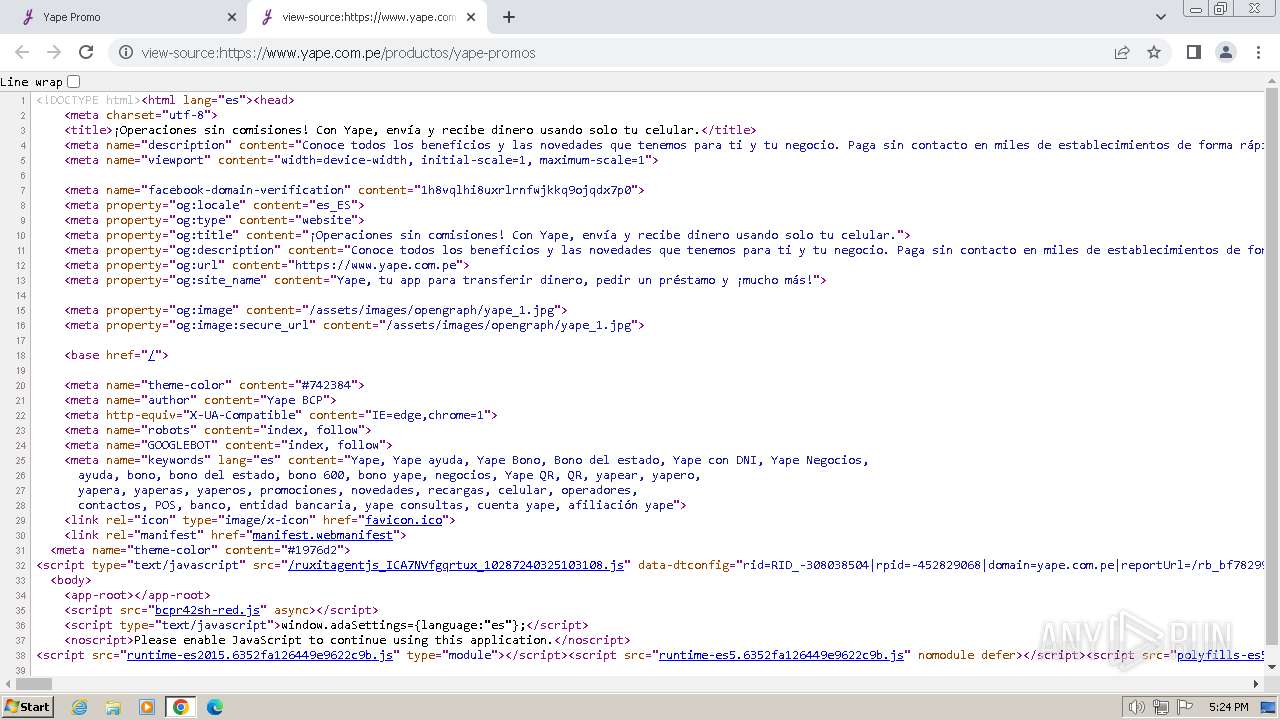This screenshot has width=1280, height=720.
Task: Show the clock reading 5:24 PM
Action: coord(1228,707)
